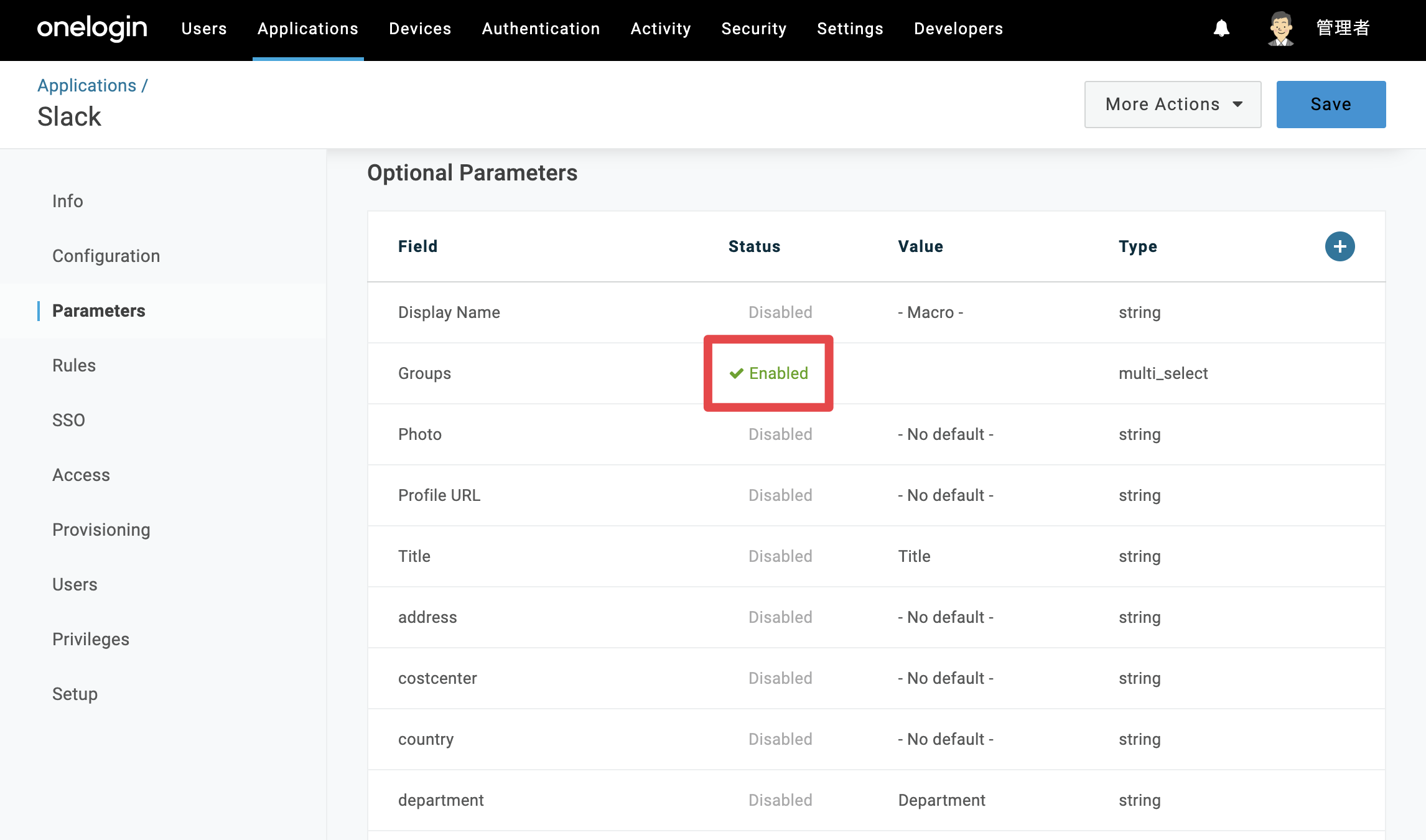The width and height of the screenshot is (1426, 840).
Task: Click the 管理者 username label
Action: (x=1343, y=29)
